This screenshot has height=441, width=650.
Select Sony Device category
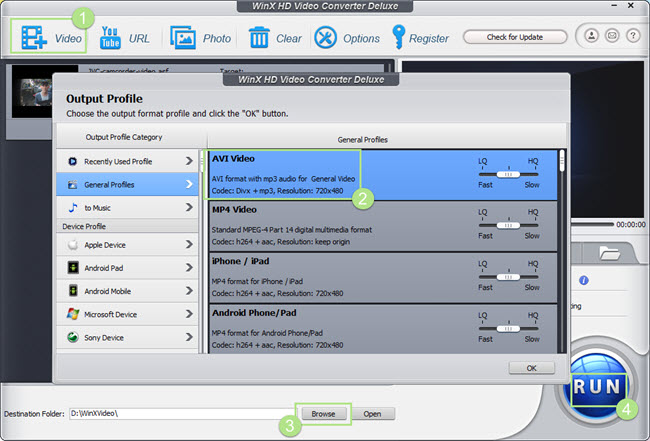pyautogui.click(x=127, y=337)
